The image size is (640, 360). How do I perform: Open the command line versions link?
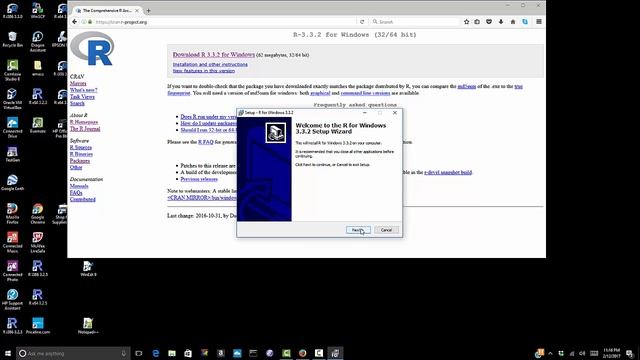pyautogui.click(x=365, y=93)
